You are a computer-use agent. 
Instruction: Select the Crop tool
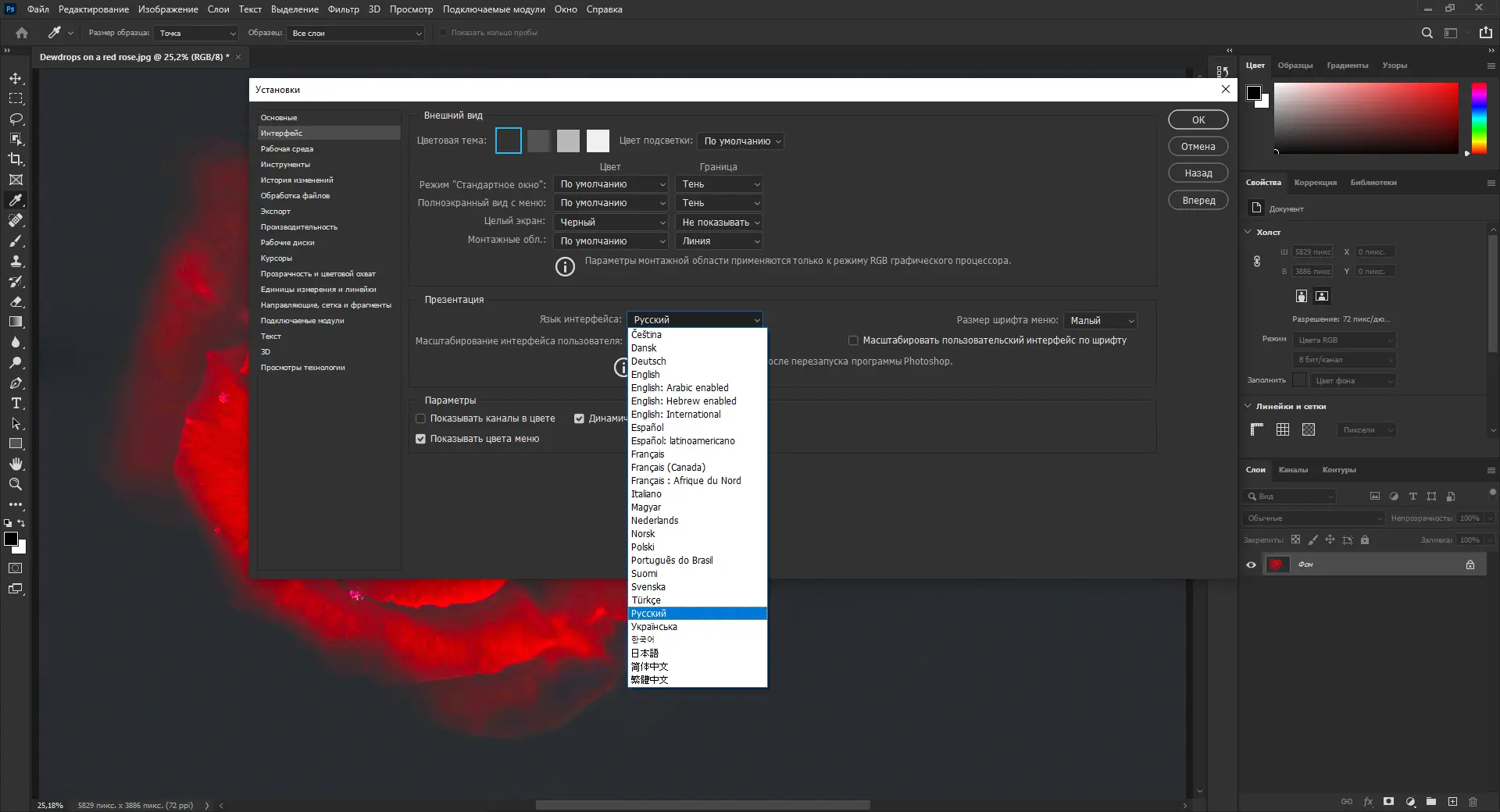click(16, 159)
